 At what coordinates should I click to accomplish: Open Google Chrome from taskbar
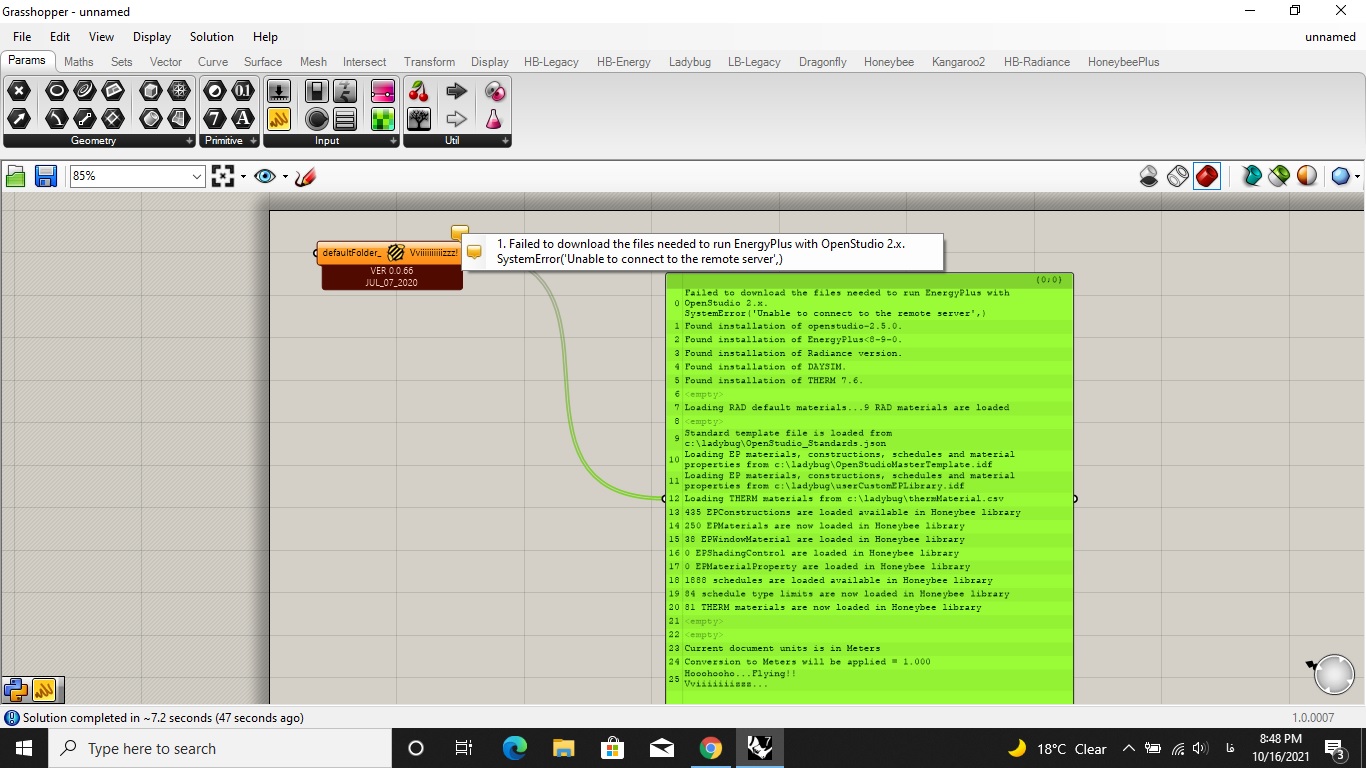pos(711,748)
